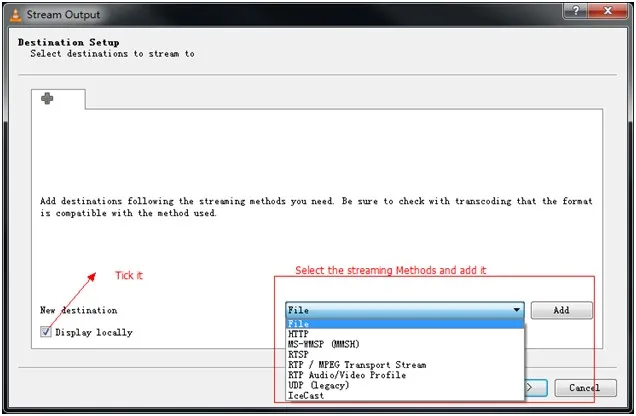The width and height of the screenshot is (636, 416).
Task: Choose RTP Audio/Video Profile option
Action: point(404,375)
